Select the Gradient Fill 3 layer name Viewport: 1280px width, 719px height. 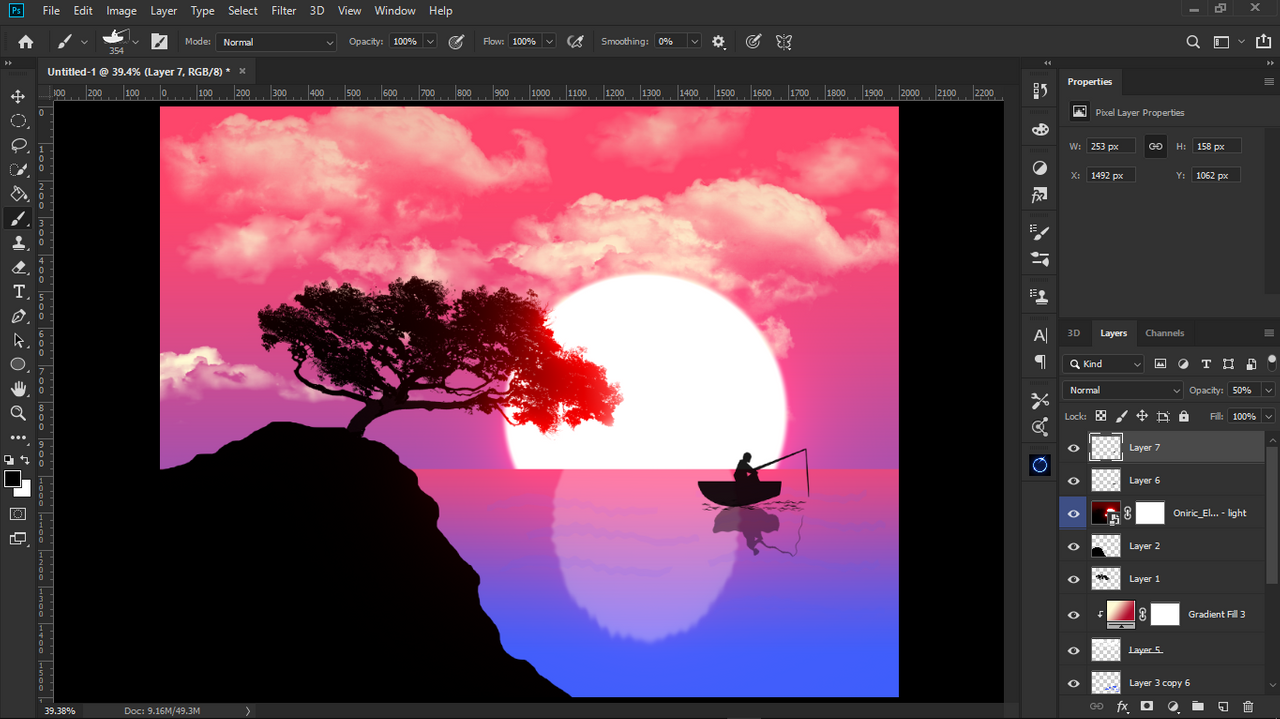point(1216,614)
